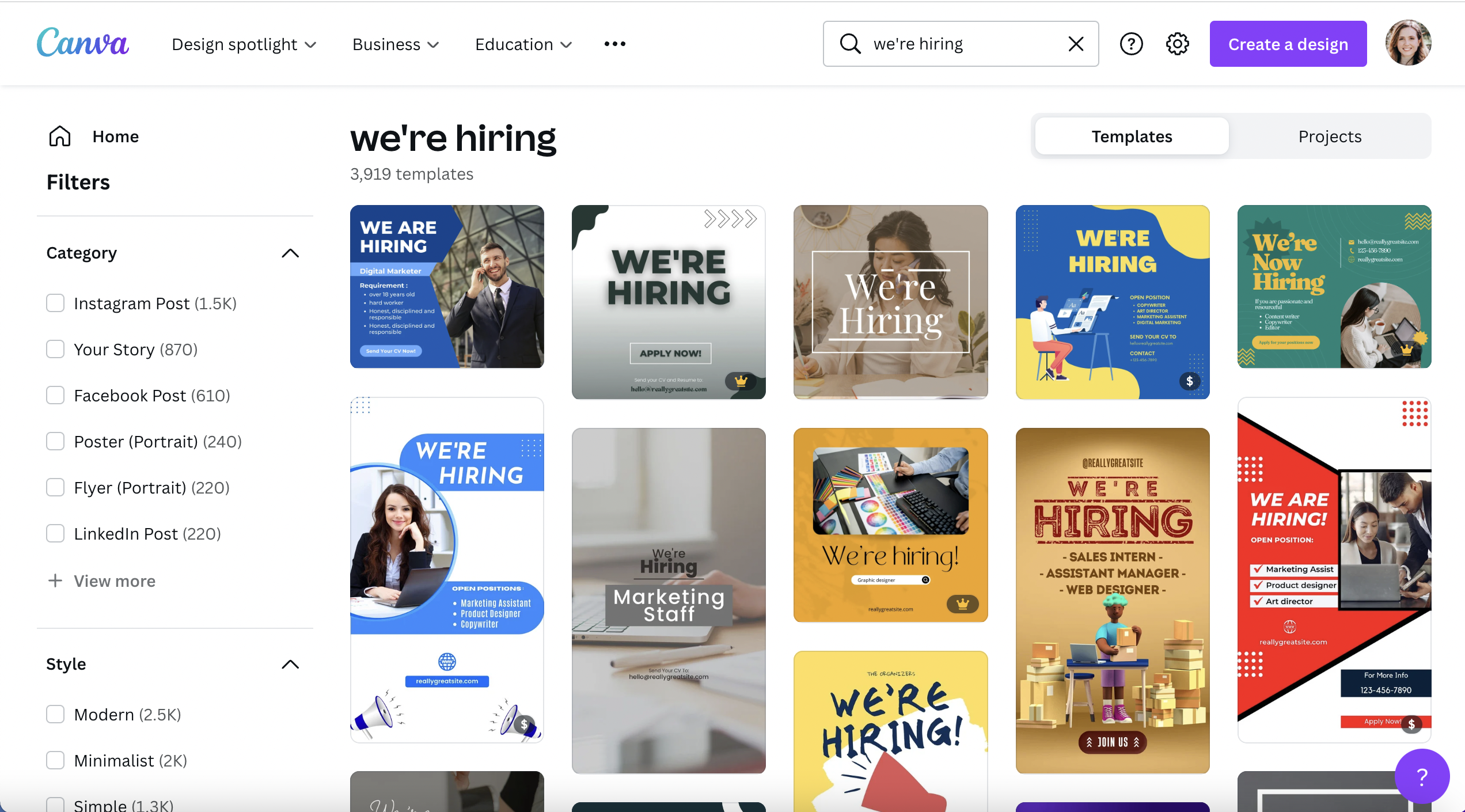Open the Marketing Staff hiring template
Screen dimensions: 1465x812
click(x=669, y=600)
